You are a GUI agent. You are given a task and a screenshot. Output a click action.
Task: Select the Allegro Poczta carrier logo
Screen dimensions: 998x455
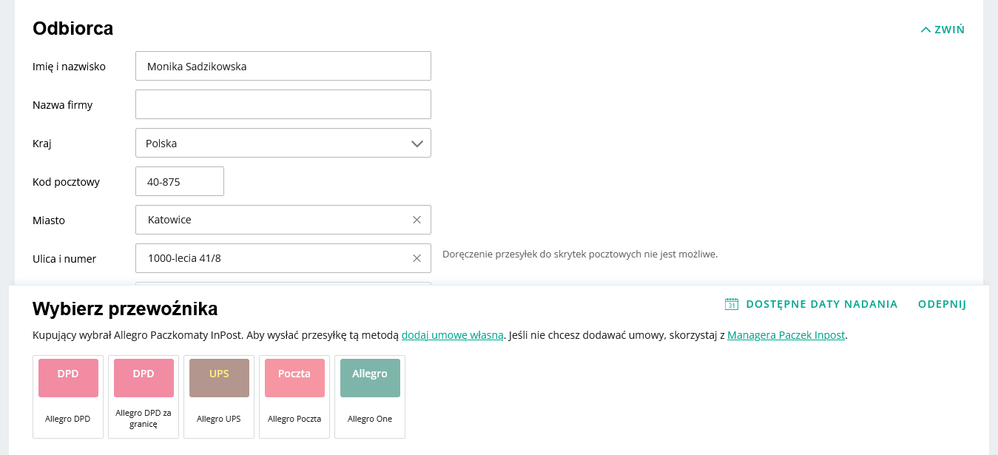pyautogui.click(x=294, y=378)
